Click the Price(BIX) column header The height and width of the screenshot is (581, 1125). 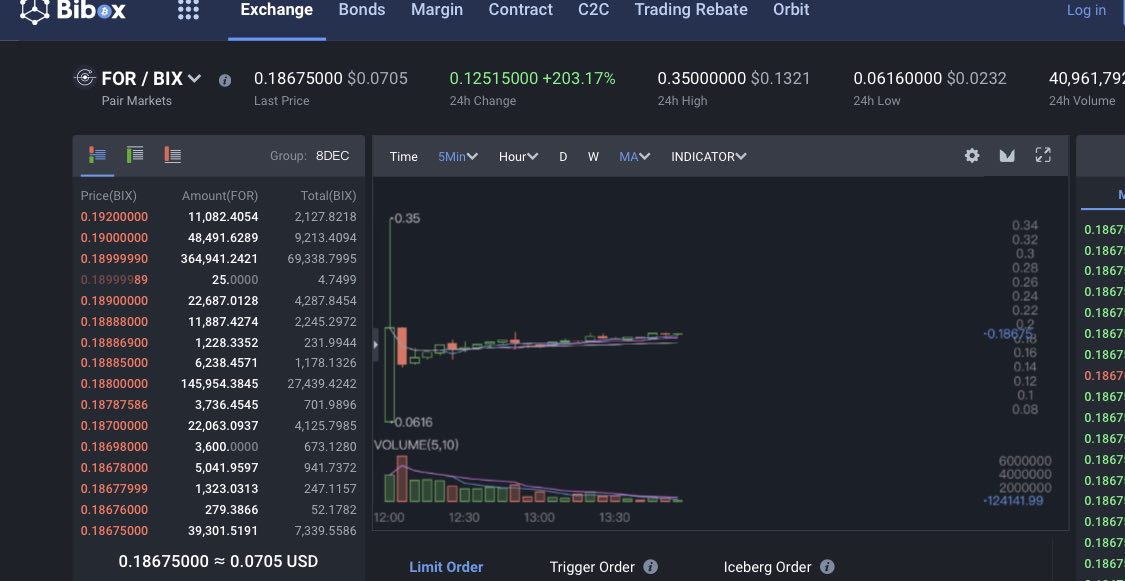pos(108,196)
